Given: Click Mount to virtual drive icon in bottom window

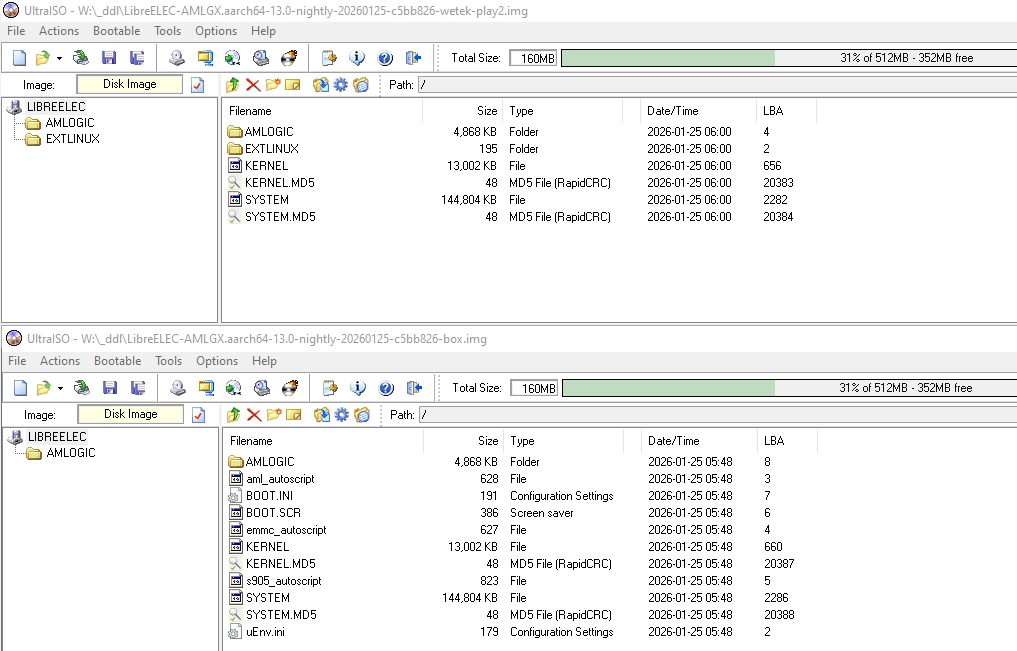Looking at the screenshot, I should click(261, 388).
